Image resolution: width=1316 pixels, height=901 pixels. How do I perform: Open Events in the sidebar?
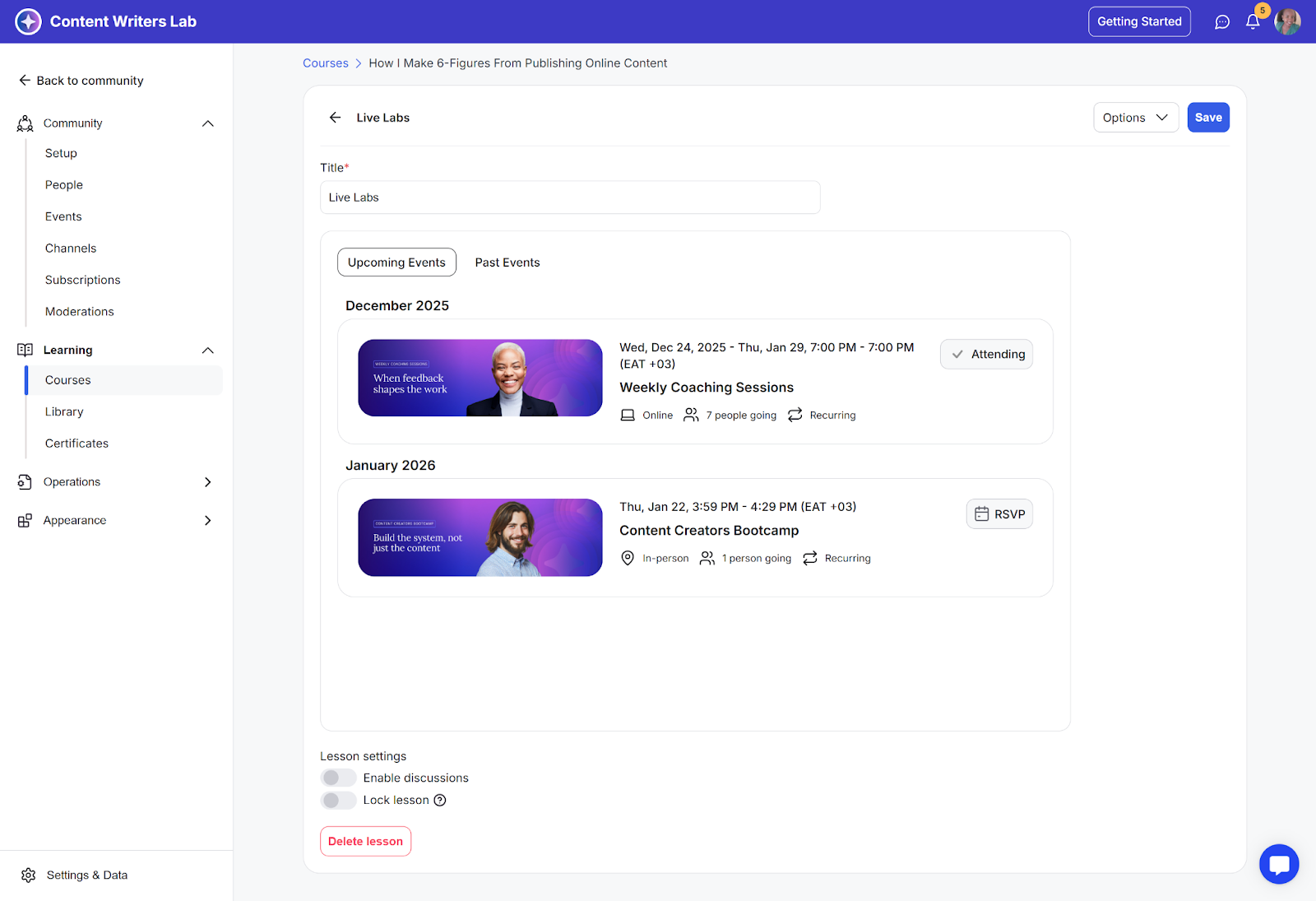(63, 216)
